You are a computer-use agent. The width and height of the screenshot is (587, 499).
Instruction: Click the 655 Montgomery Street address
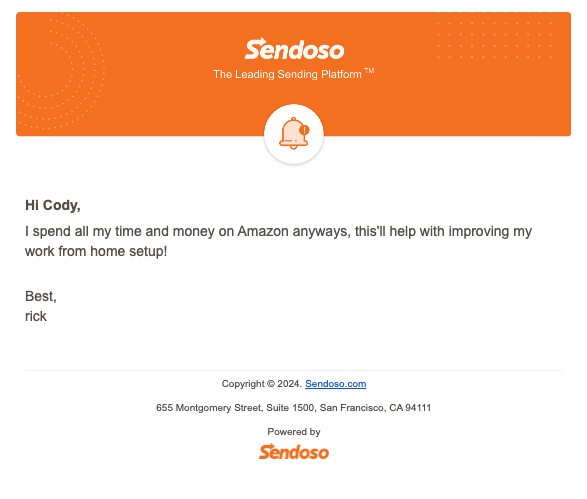pos(294,408)
